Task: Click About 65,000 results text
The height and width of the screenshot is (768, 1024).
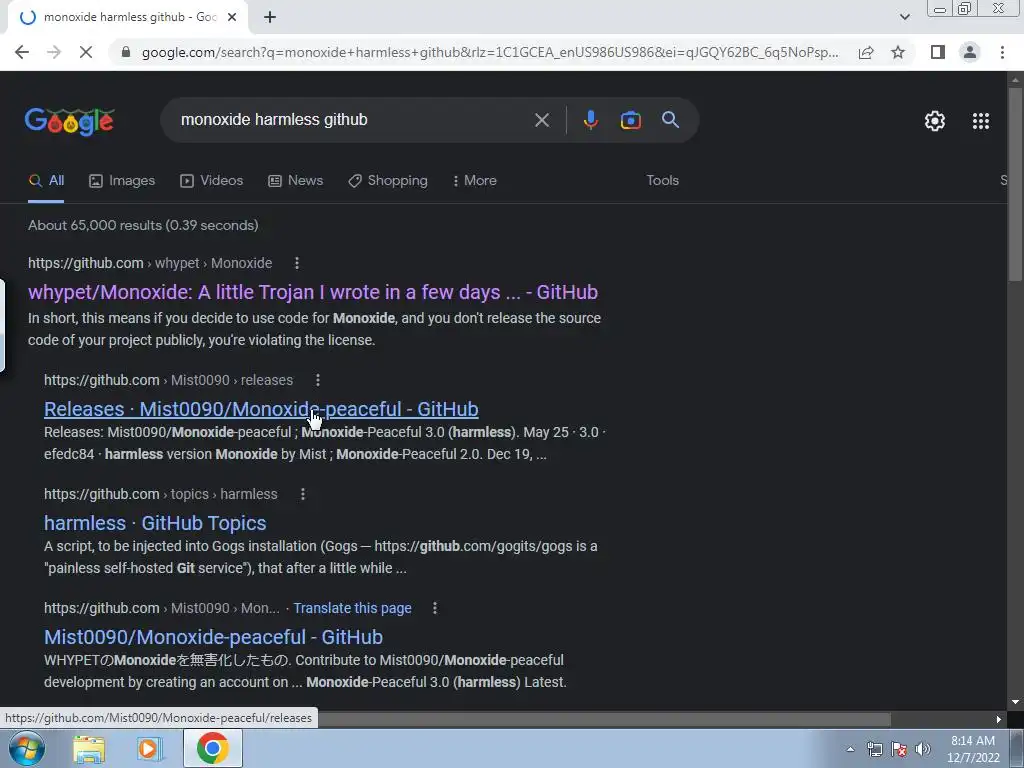Action: (x=143, y=225)
